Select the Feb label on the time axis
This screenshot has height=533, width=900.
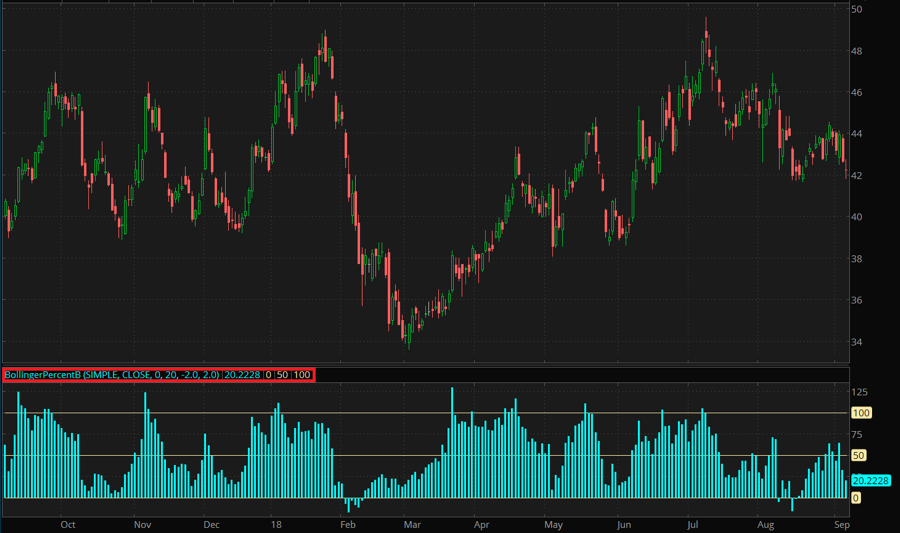click(347, 523)
